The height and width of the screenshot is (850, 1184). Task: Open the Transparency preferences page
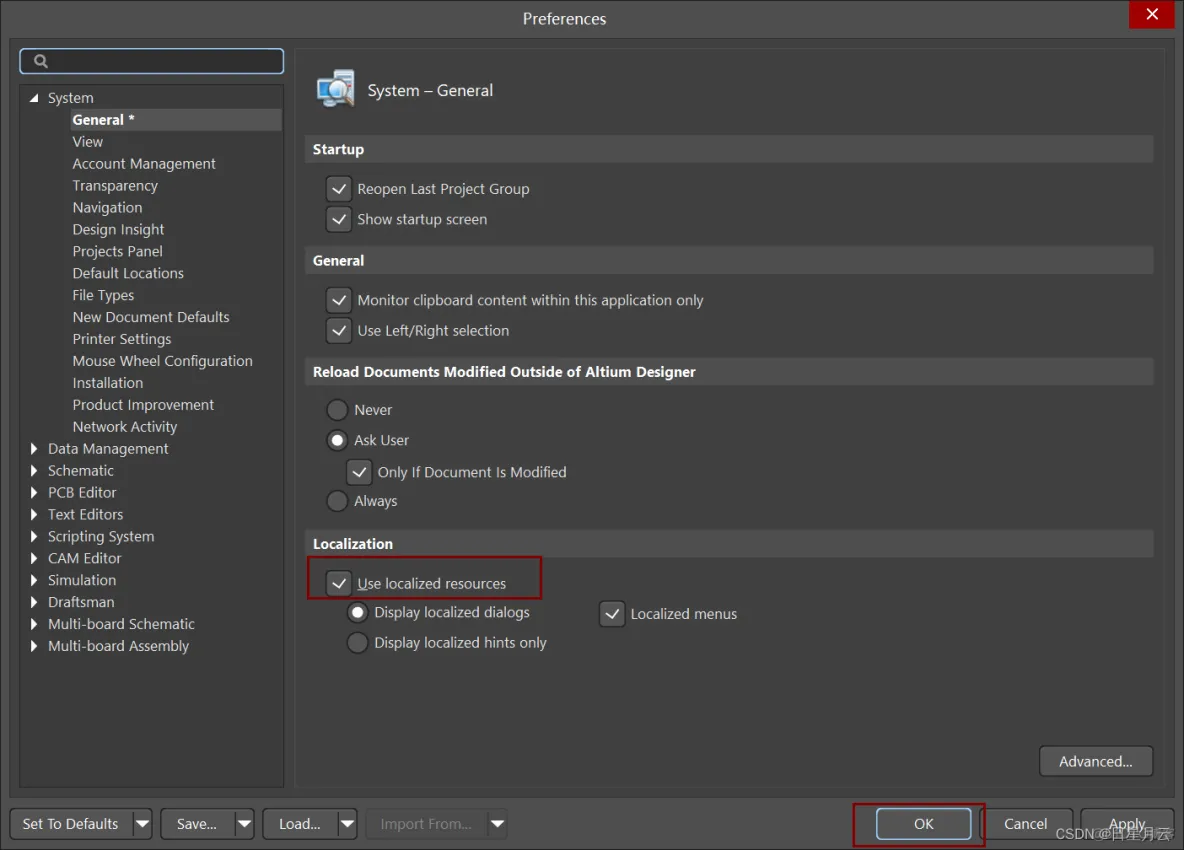click(115, 186)
